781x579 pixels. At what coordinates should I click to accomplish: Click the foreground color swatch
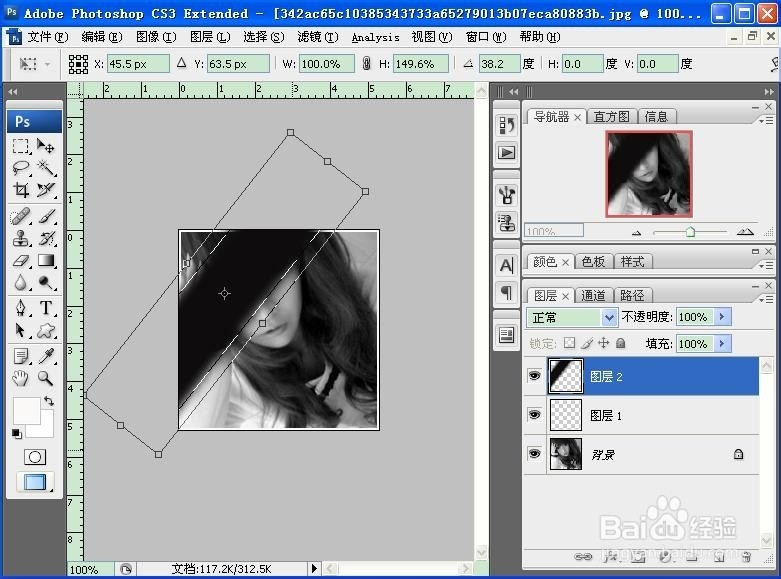point(26,411)
